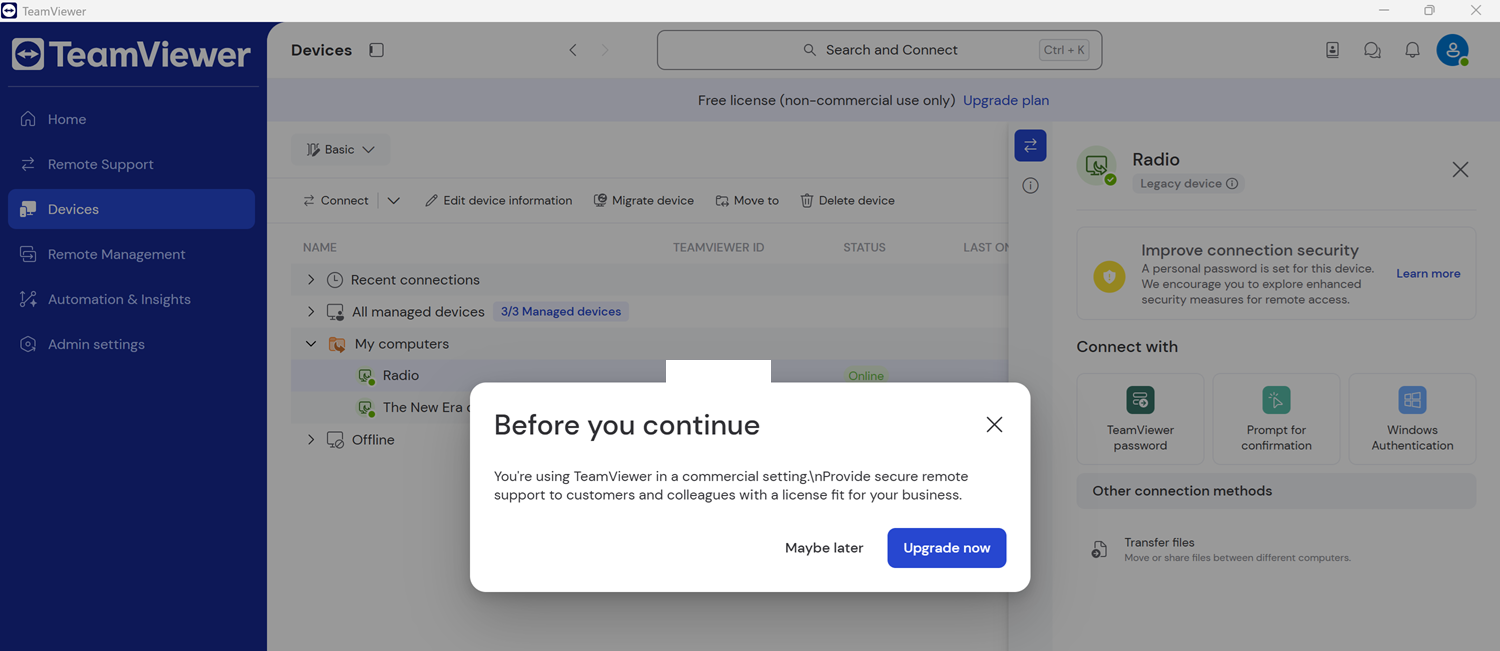The width and height of the screenshot is (1500, 651).
Task: Follow the Upgrade plan link
Action: [1006, 100]
